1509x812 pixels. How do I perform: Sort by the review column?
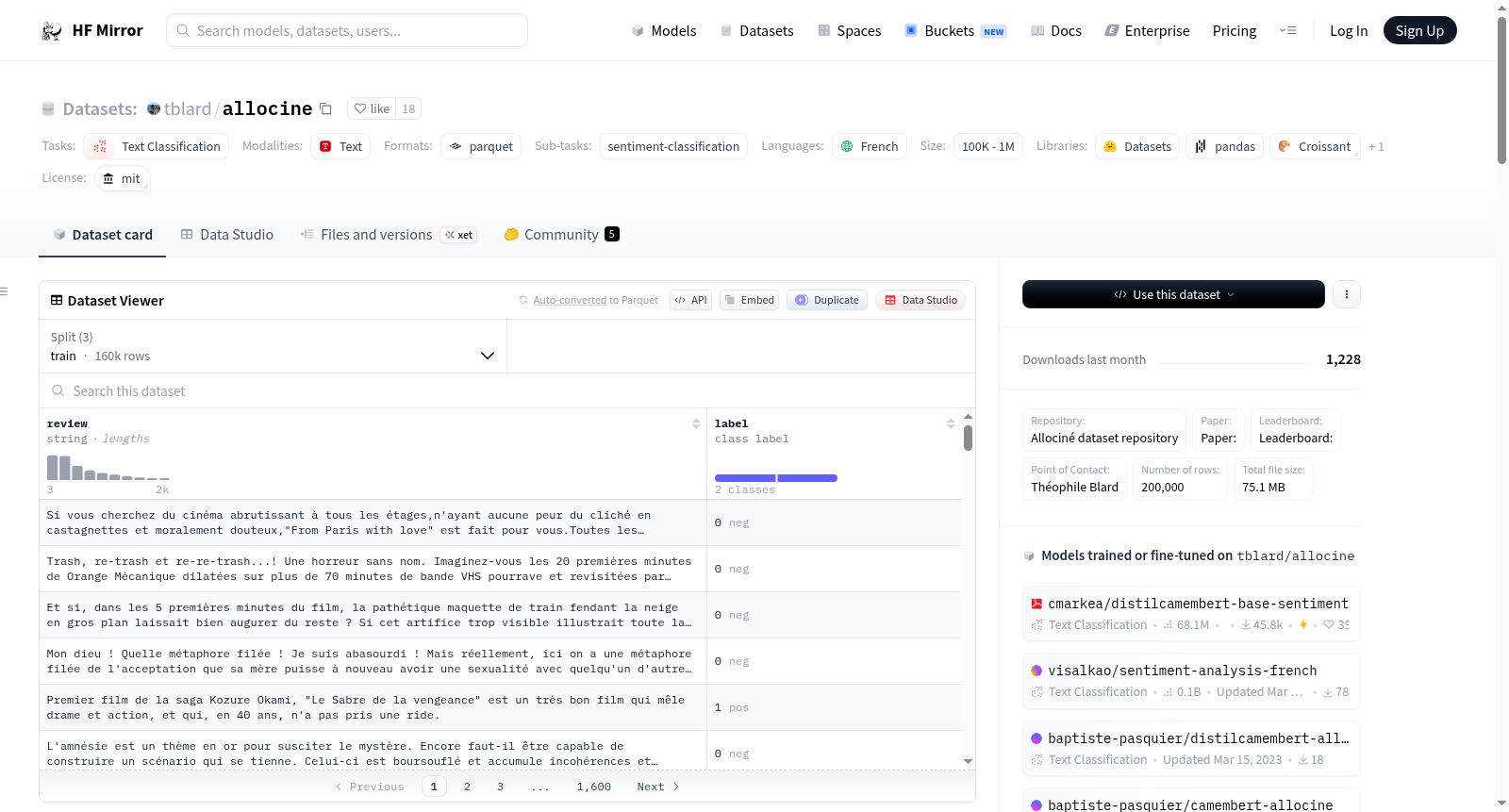(x=696, y=423)
